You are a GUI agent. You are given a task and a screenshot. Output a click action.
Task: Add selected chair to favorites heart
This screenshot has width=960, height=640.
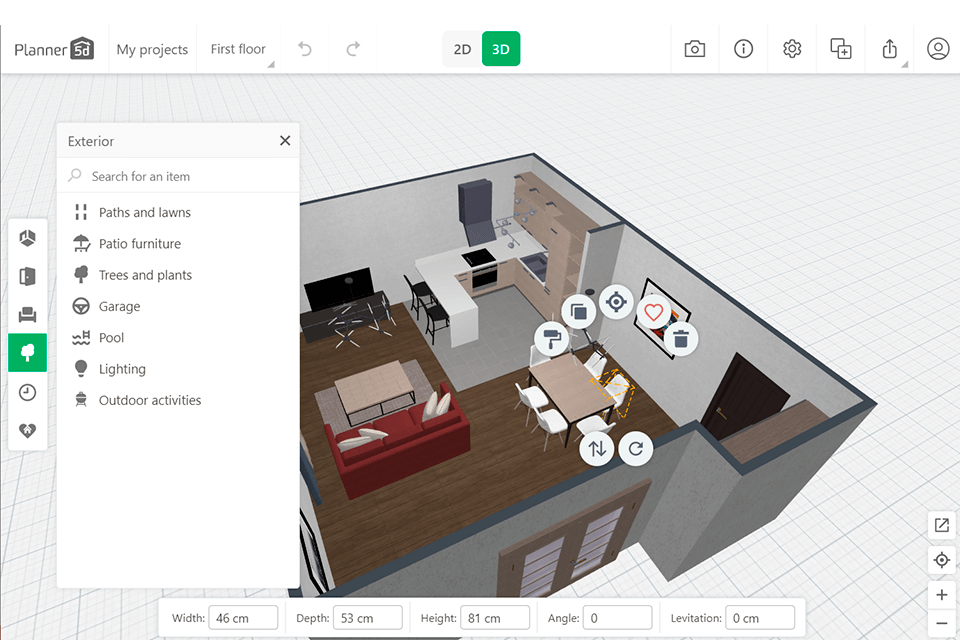point(653,312)
